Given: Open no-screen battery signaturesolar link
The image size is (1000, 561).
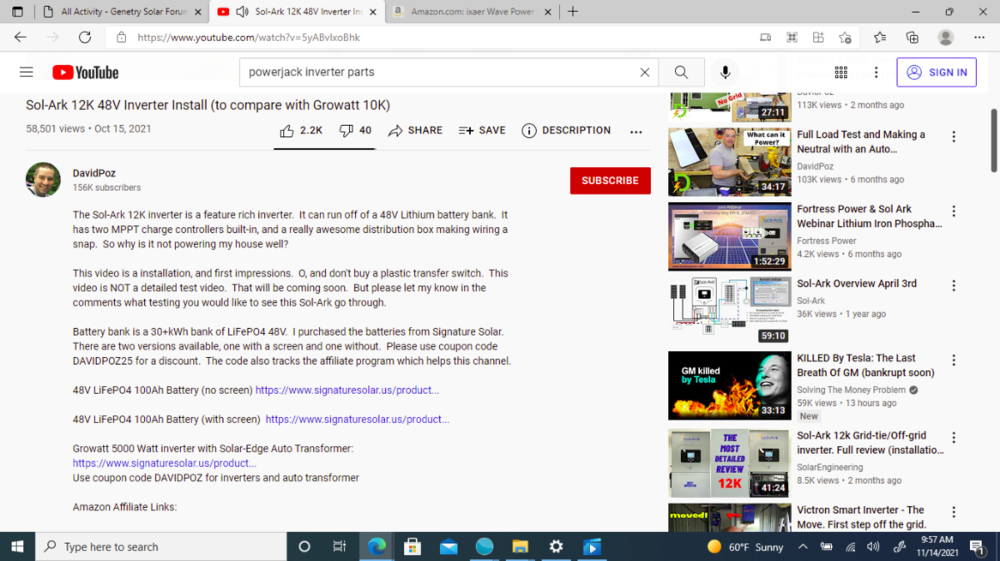Looking at the screenshot, I should point(347,390).
